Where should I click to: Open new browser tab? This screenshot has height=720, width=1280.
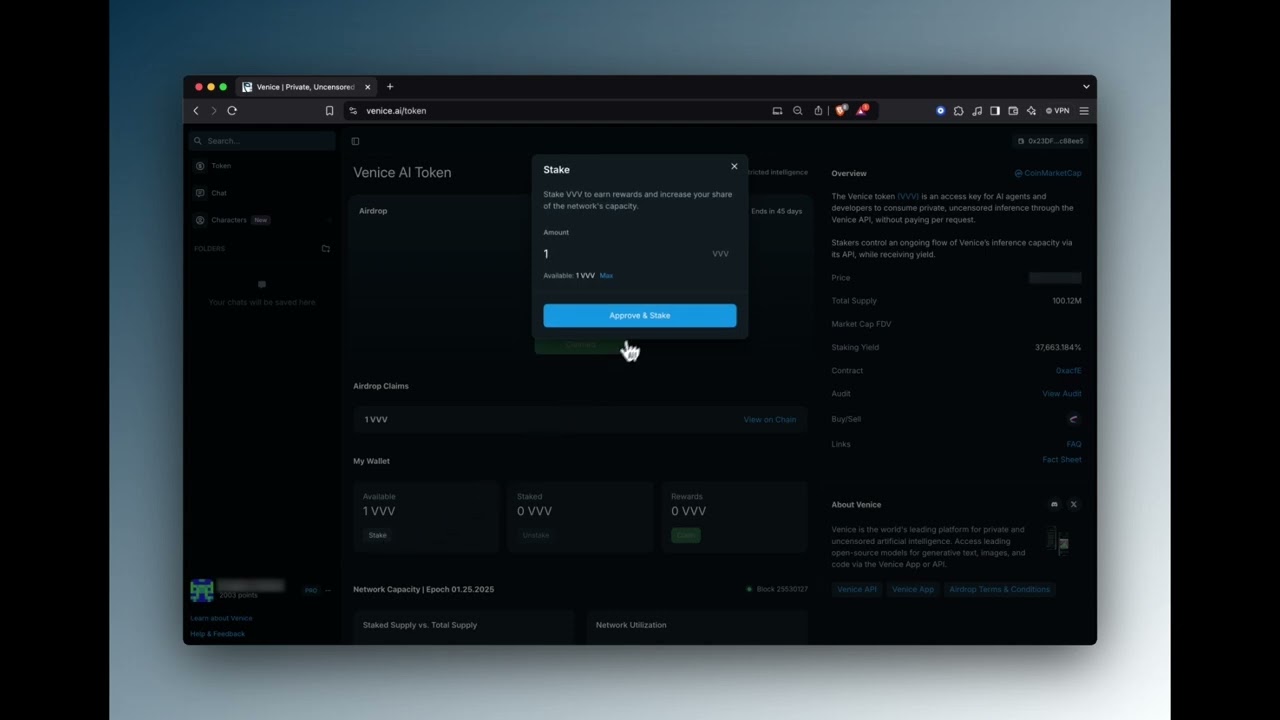(x=390, y=87)
